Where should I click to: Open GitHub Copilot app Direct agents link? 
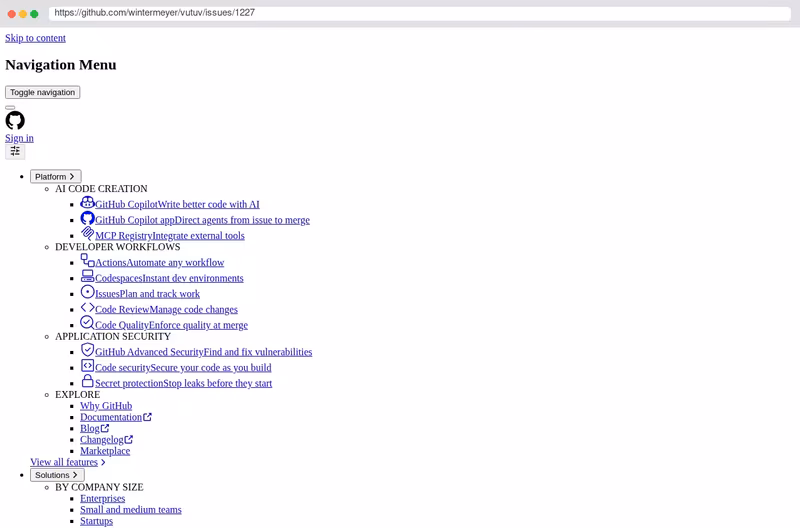coord(202,220)
